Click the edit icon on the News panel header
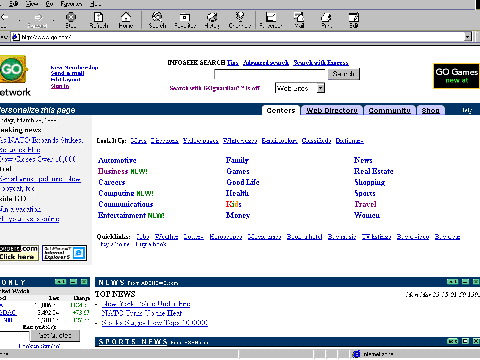Viewport: 480px width, 360px height. pyautogui.click(x=452, y=282)
